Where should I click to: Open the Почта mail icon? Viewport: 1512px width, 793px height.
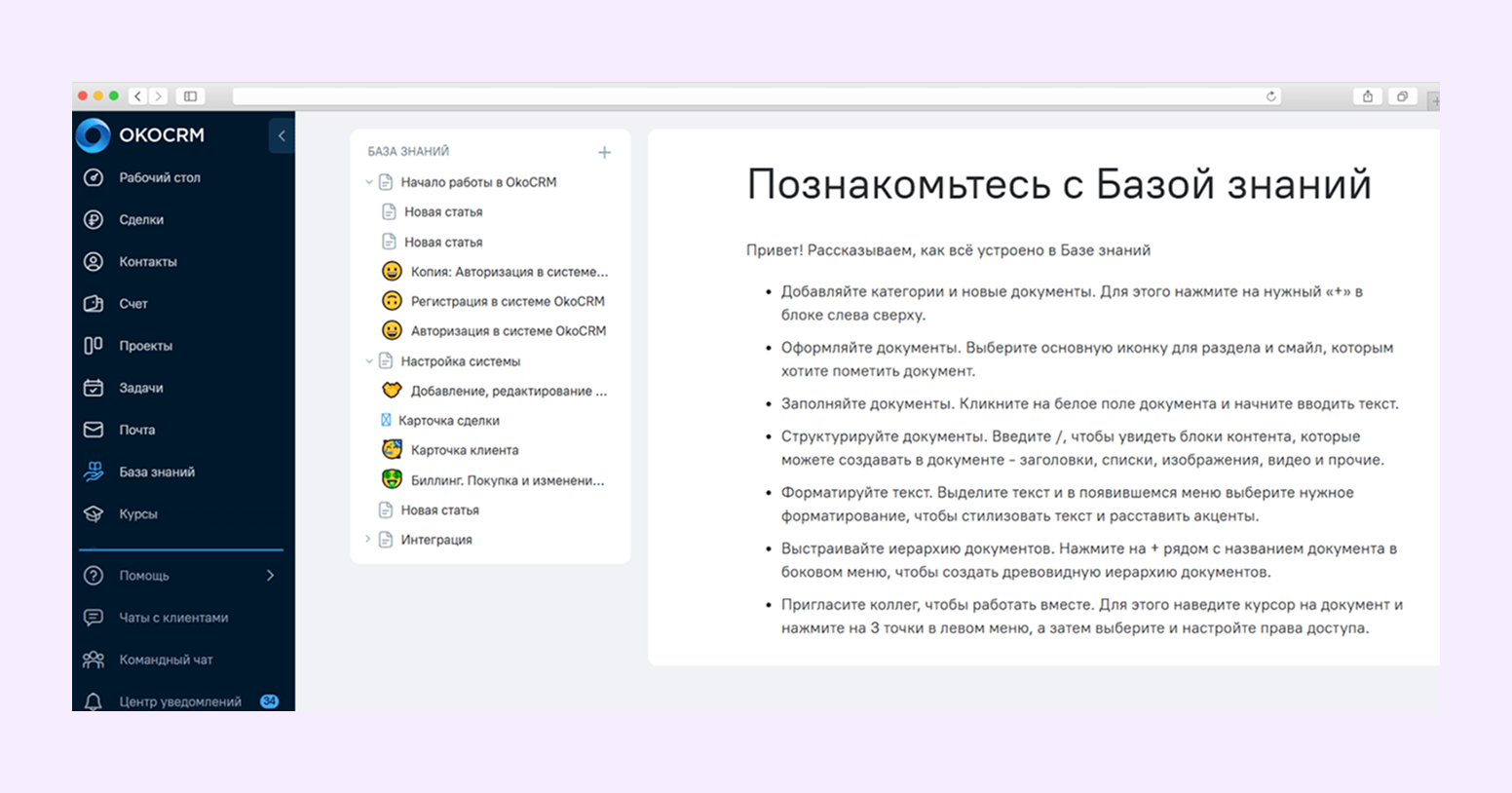(x=94, y=430)
